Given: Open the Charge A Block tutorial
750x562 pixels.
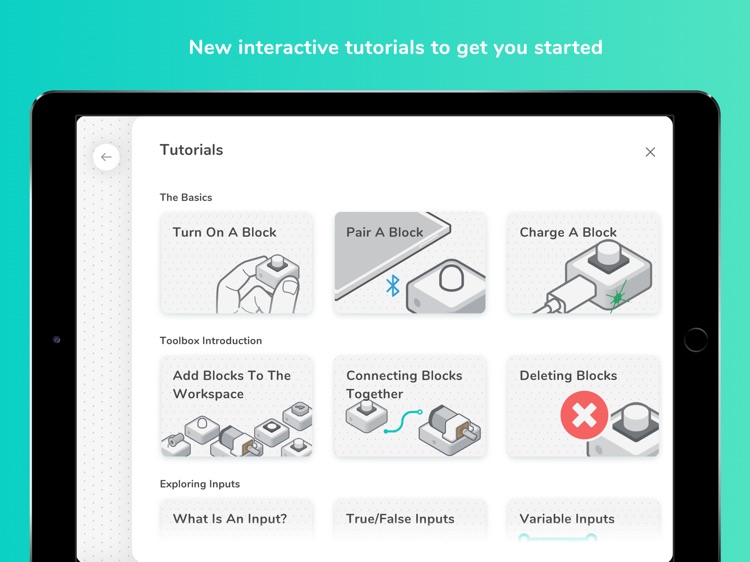Looking at the screenshot, I should pyautogui.click(x=584, y=263).
